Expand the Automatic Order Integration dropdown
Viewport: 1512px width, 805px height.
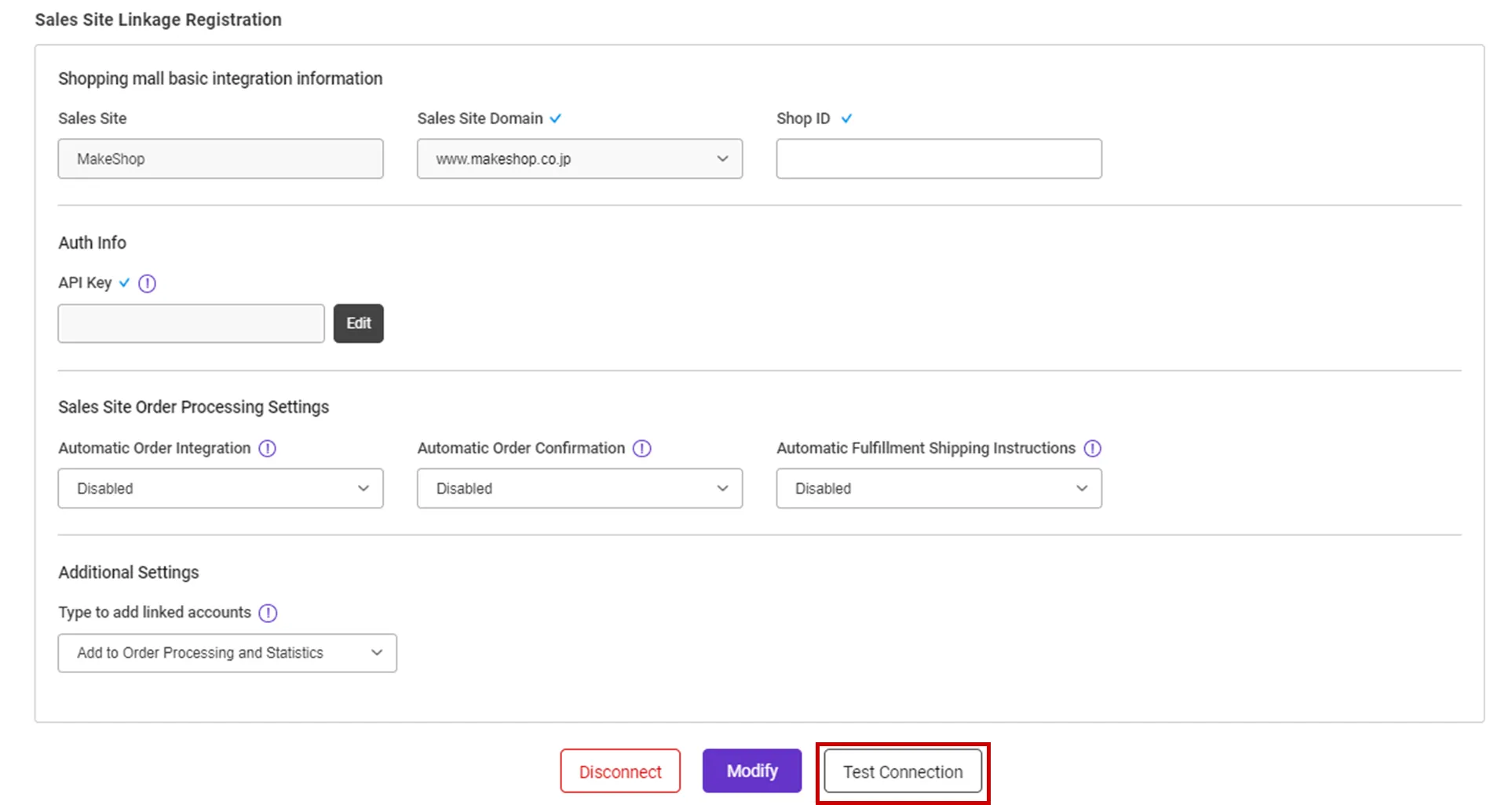(221, 489)
